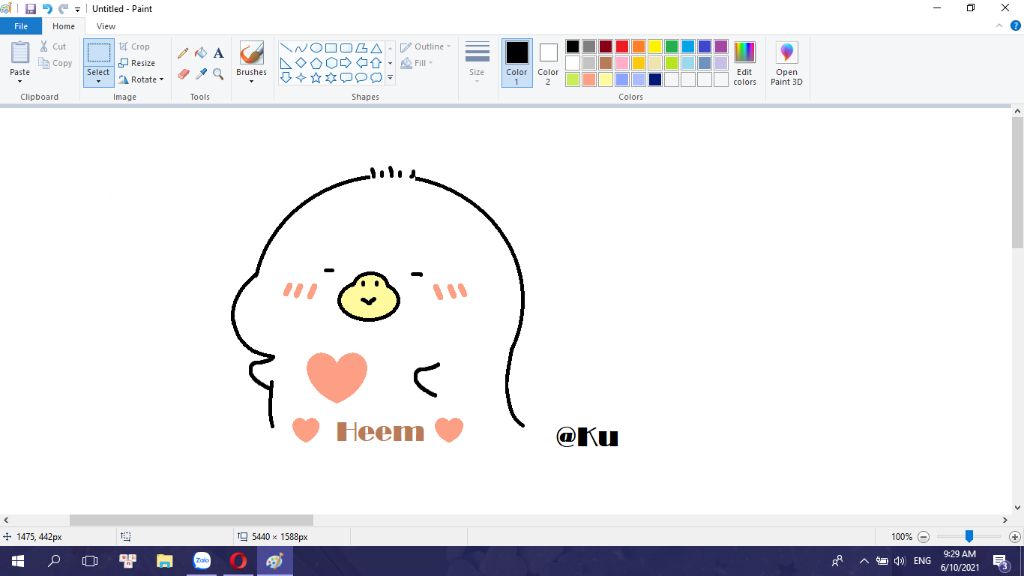Launch Opera browser from the taskbar
The height and width of the screenshot is (576, 1024).
(238, 561)
